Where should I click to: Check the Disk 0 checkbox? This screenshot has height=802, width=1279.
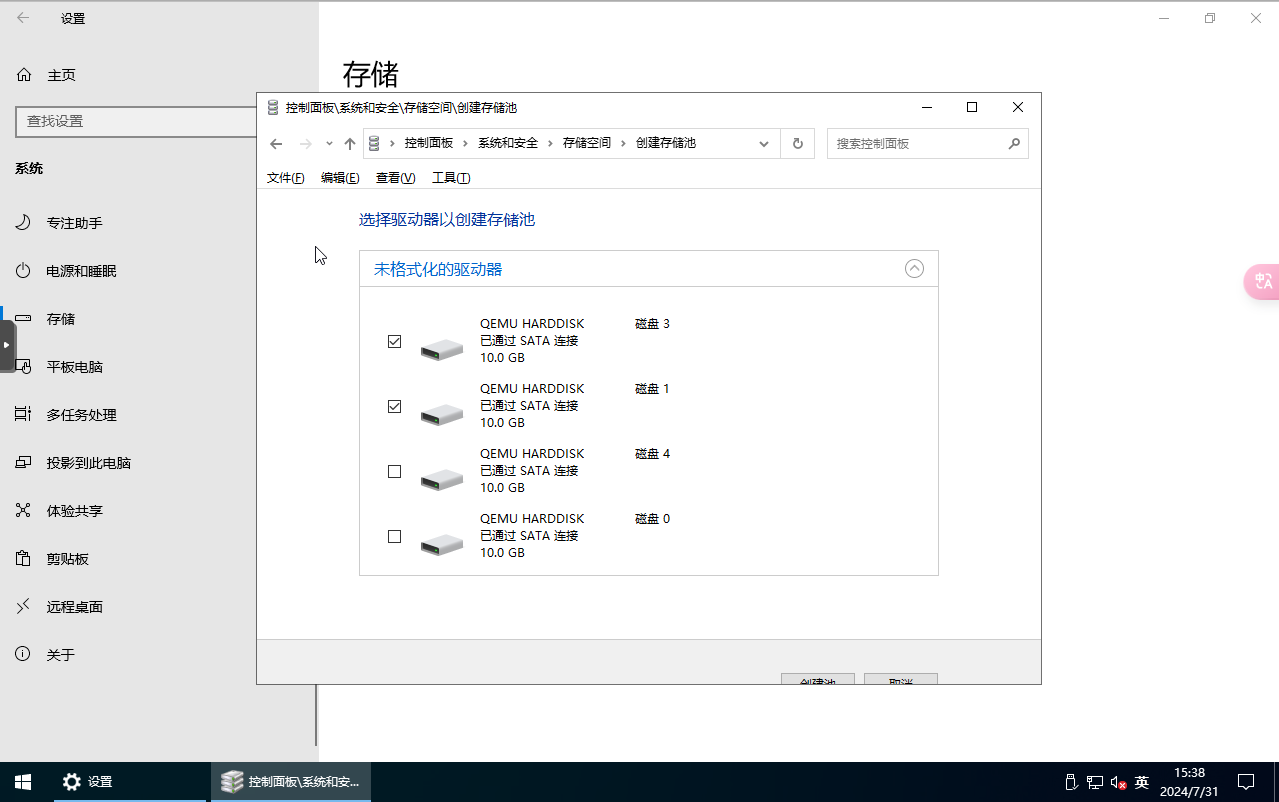tap(394, 536)
